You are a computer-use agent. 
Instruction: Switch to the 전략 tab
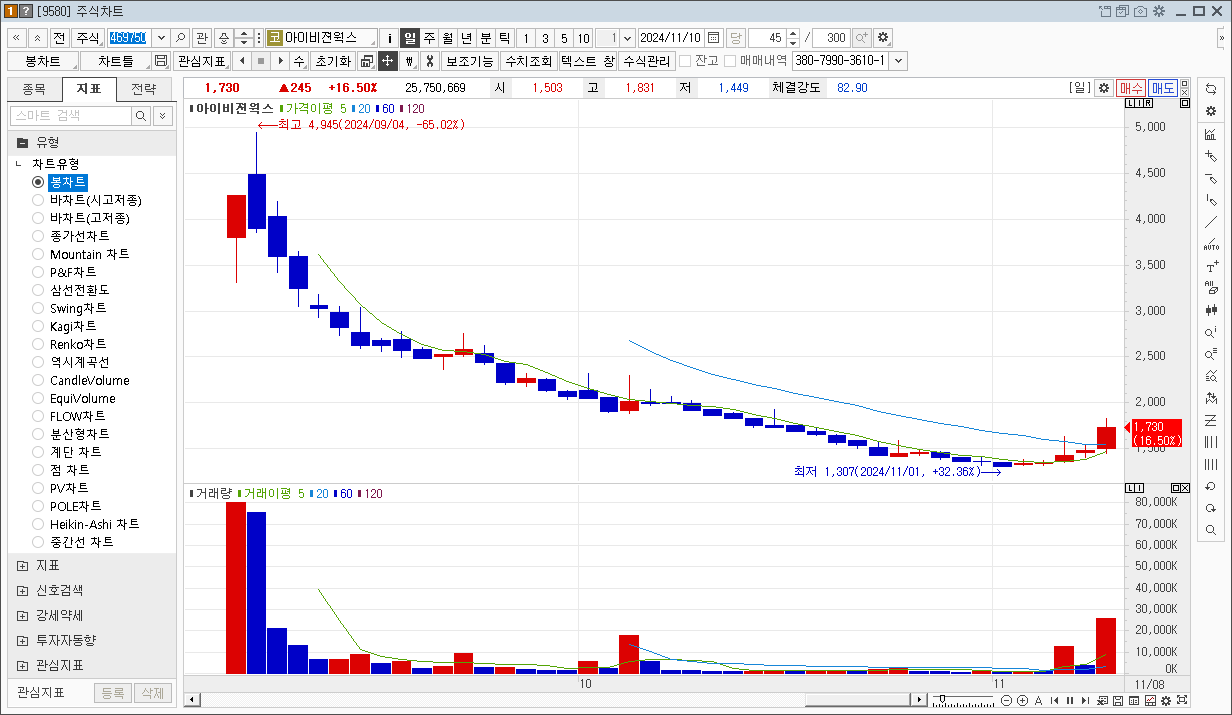(144, 89)
